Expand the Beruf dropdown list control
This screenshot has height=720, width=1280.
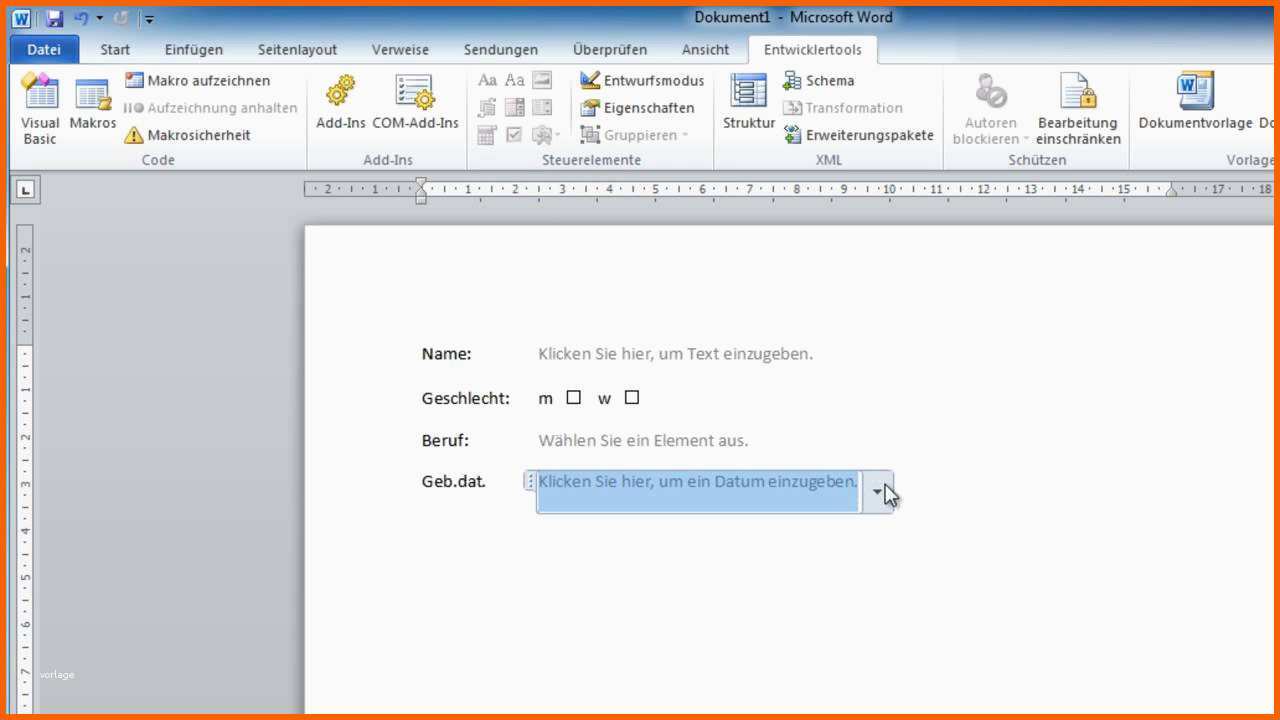[643, 441]
